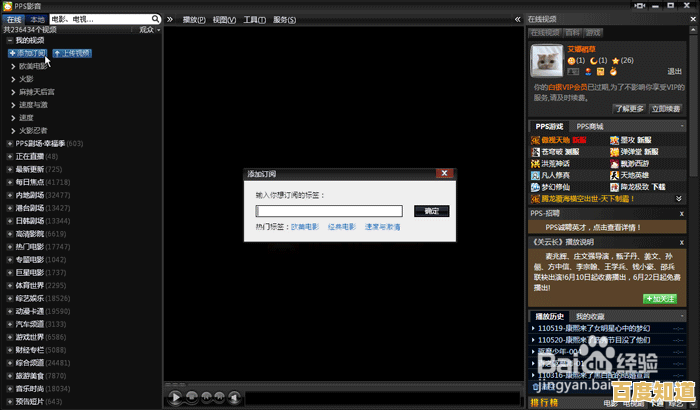The width and height of the screenshot is (700, 410).
Task: Click the 确定 button in dialog
Action: tap(431, 211)
